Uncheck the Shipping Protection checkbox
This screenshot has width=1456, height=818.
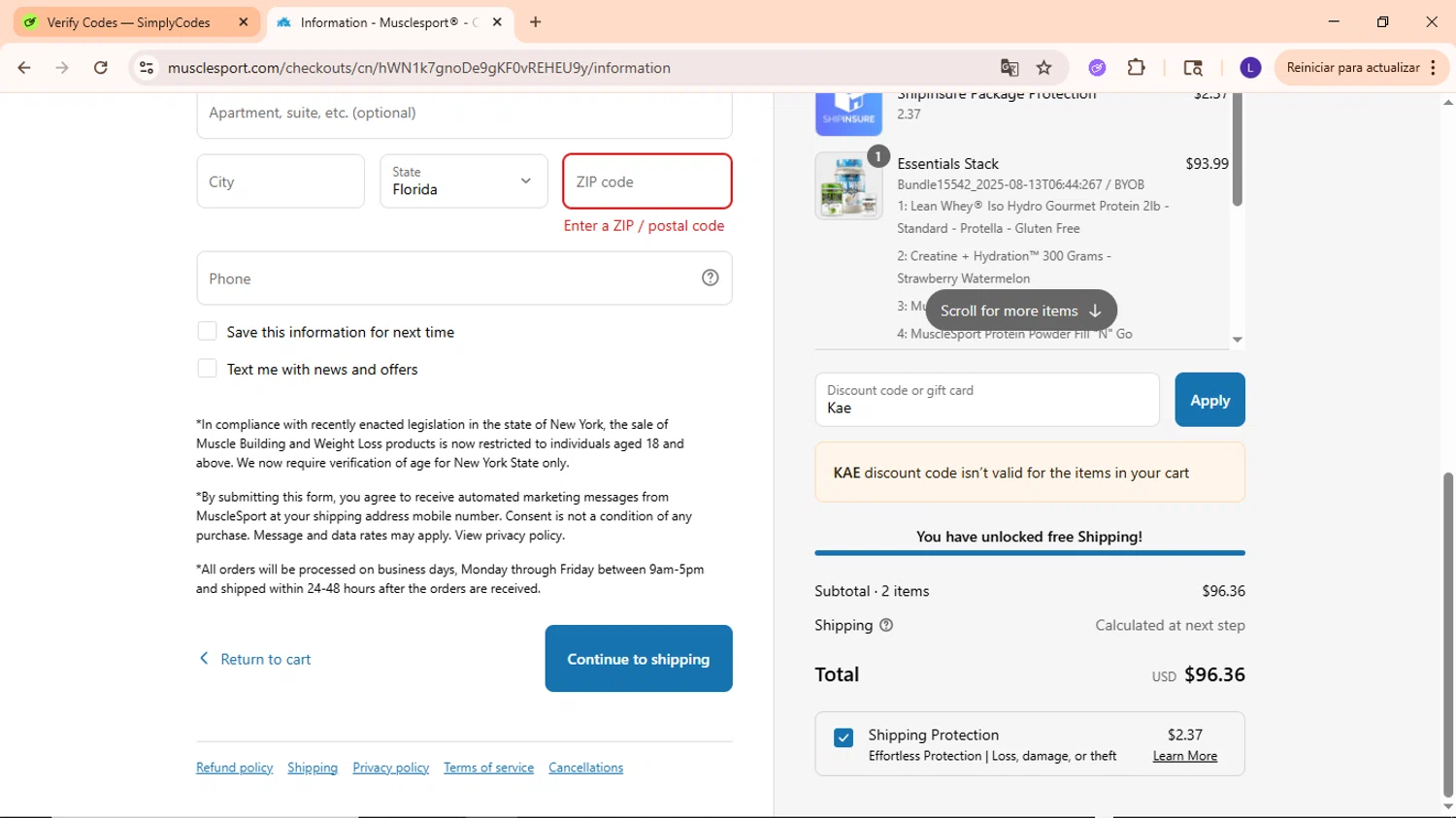click(844, 737)
